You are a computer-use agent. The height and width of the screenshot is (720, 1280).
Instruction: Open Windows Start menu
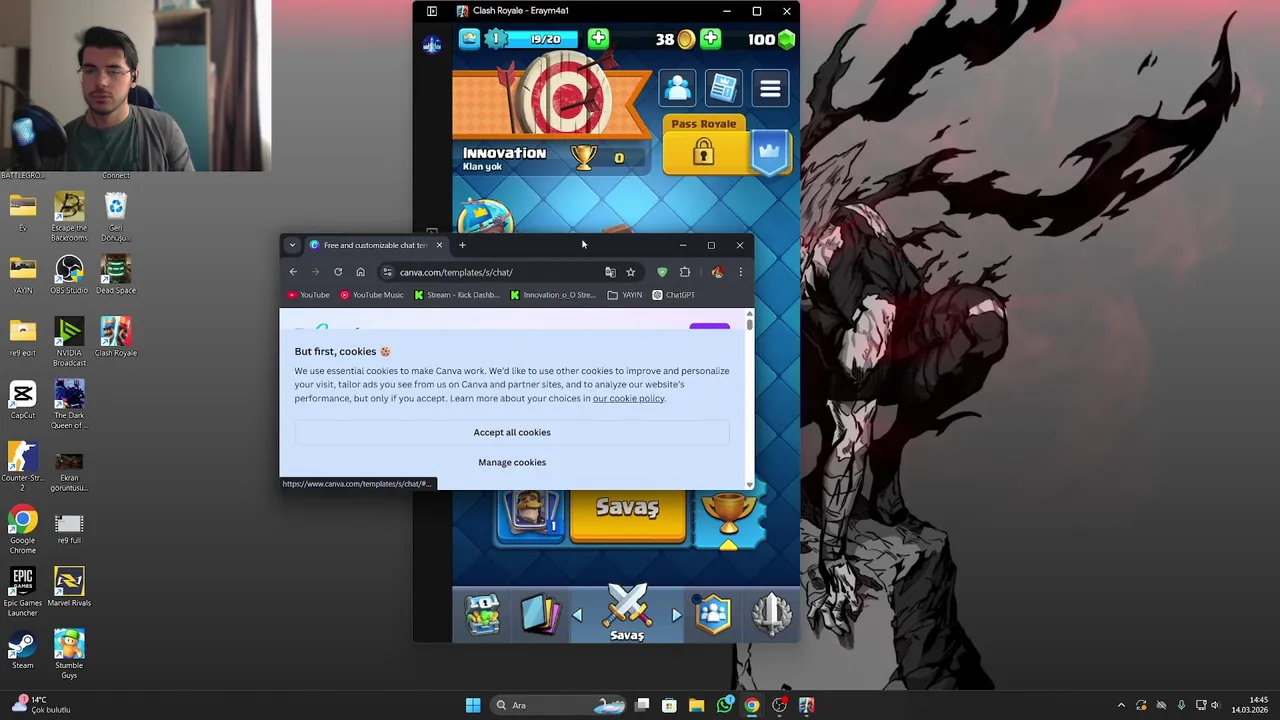pos(473,706)
